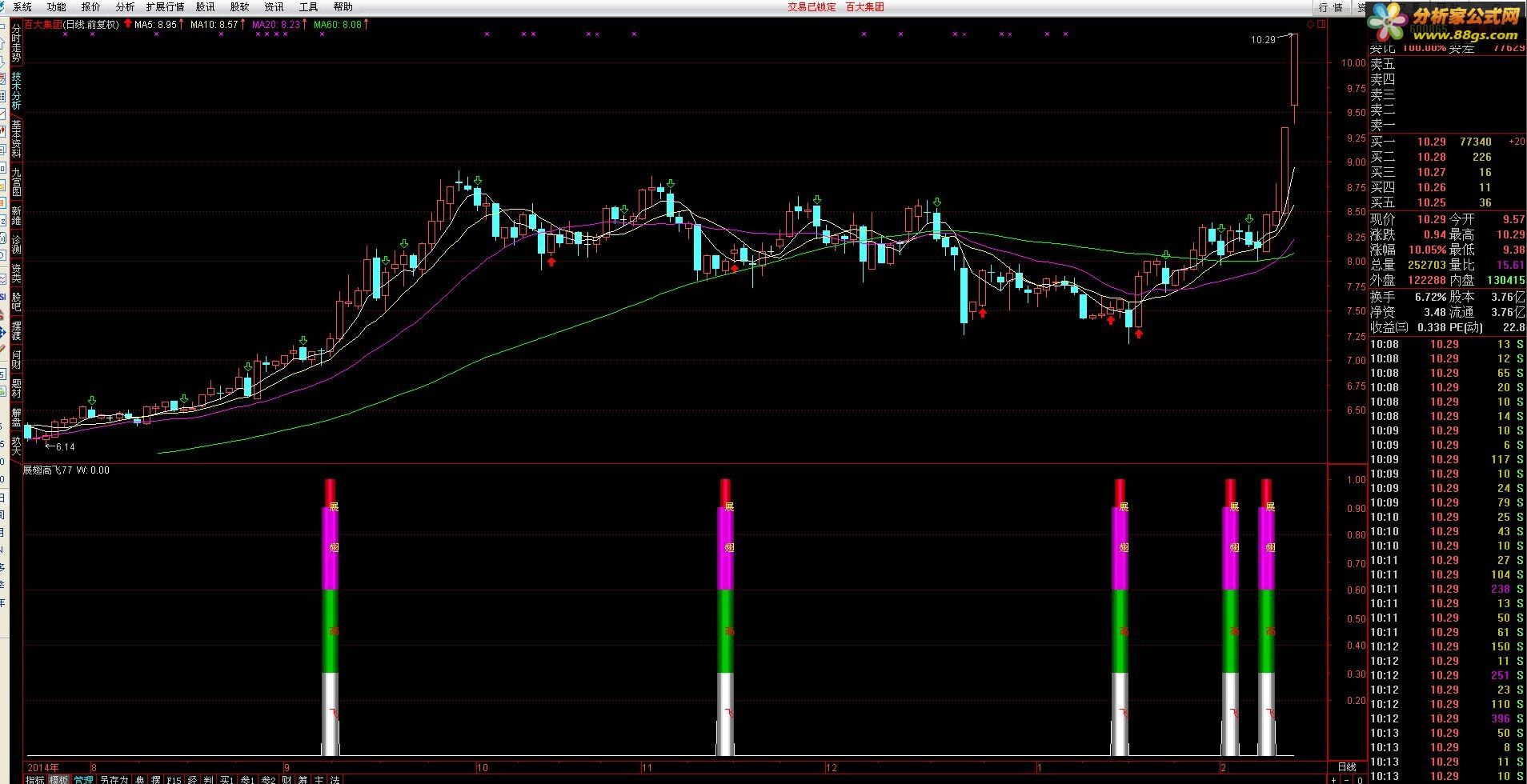Select the 判 indicator tab
This screenshot has height=784, width=1527.
(x=208, y=779)
